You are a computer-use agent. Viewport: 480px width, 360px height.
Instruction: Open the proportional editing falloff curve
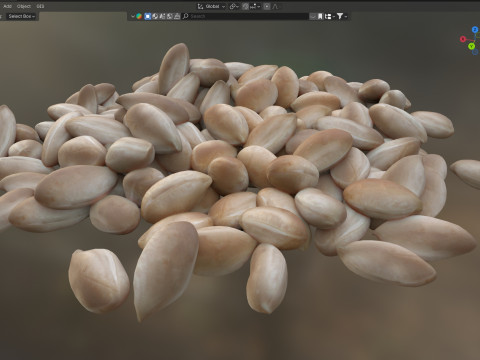[x=275, y=6]
